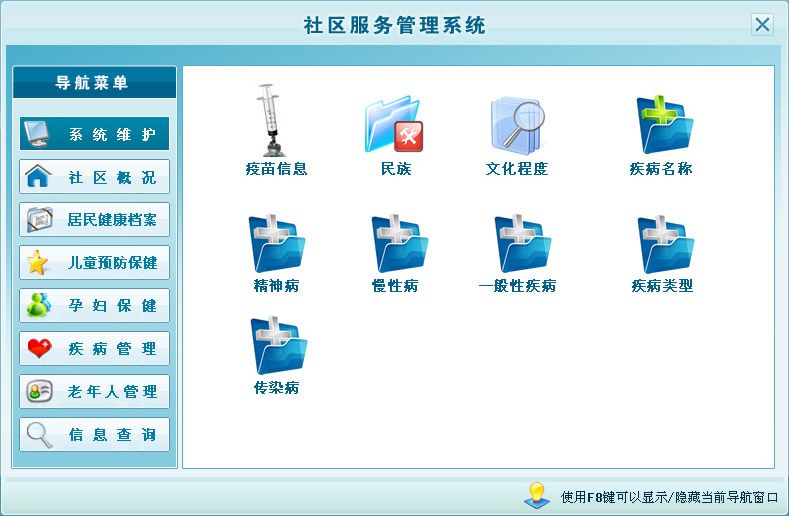Open the 文化程度 magnifier icon
The image size is (789, 516).
click(518, 125)
